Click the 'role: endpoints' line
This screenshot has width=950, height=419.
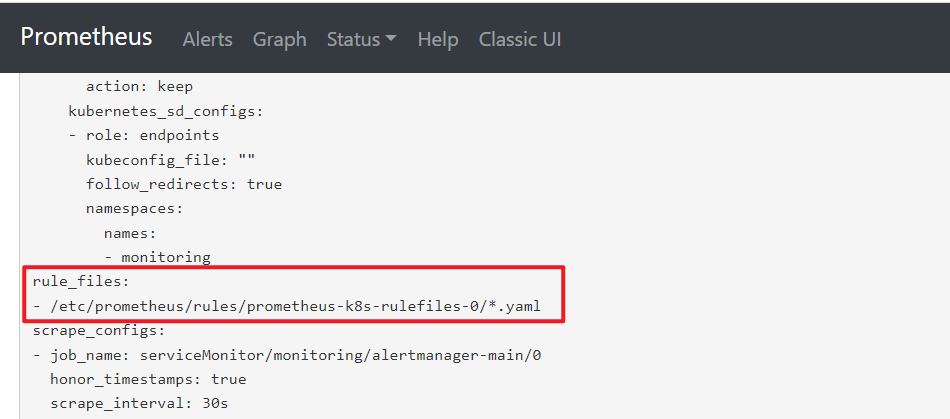pyautogui.click(x=143, y=135)
